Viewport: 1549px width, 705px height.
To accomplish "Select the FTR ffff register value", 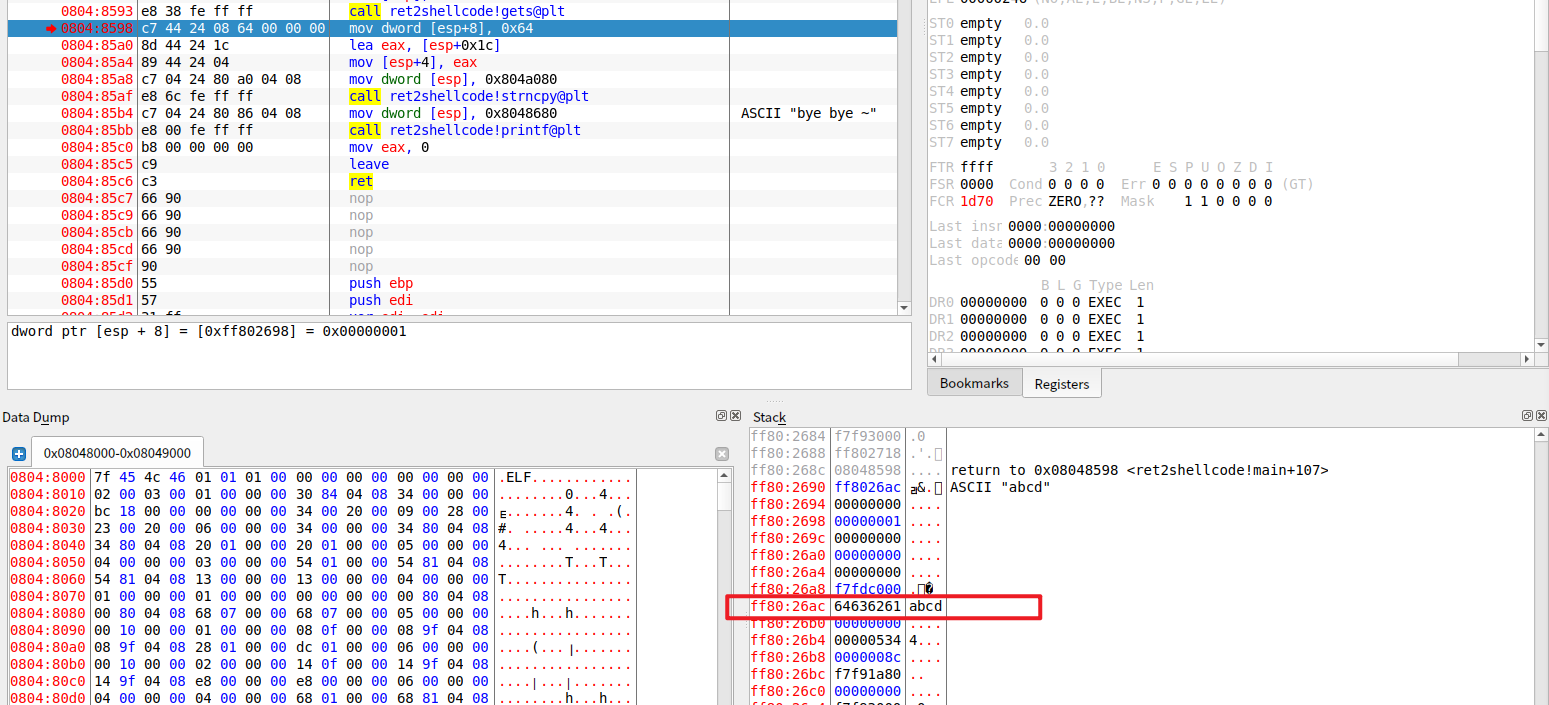I will coord(976,167).
